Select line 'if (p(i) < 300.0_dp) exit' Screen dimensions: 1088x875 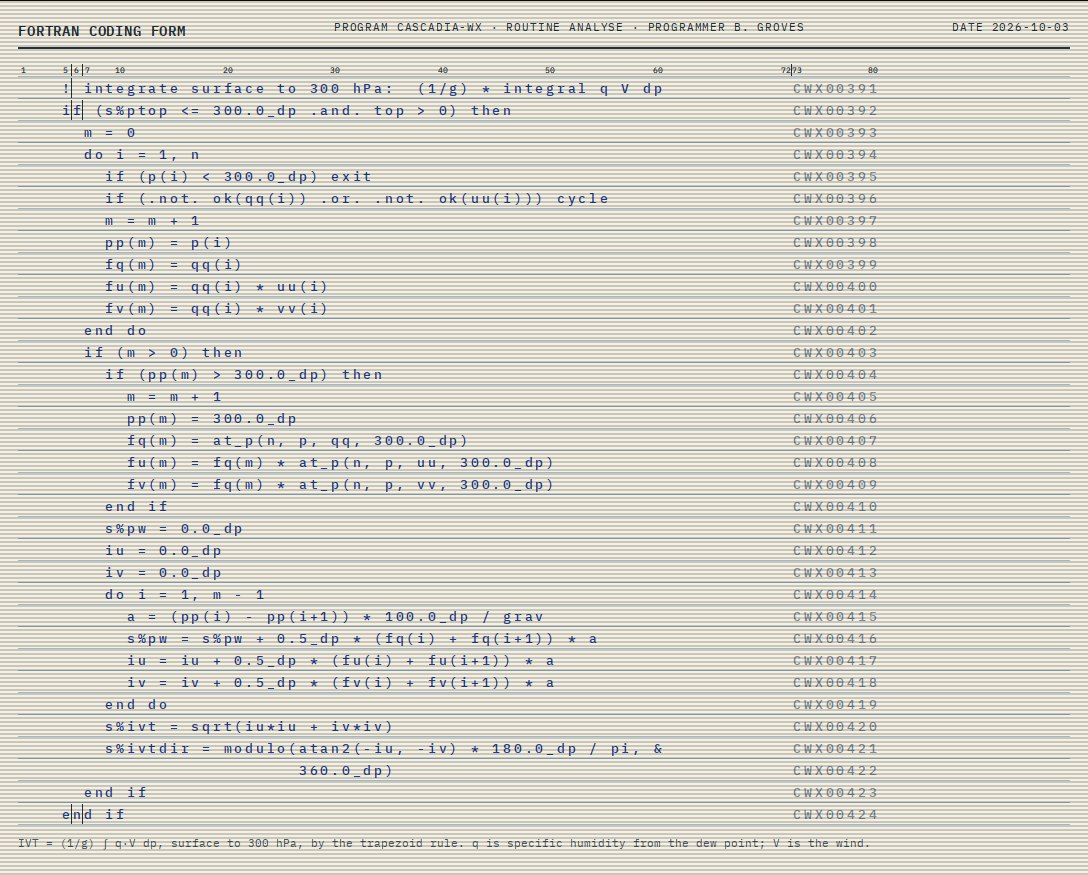point(239,177)
